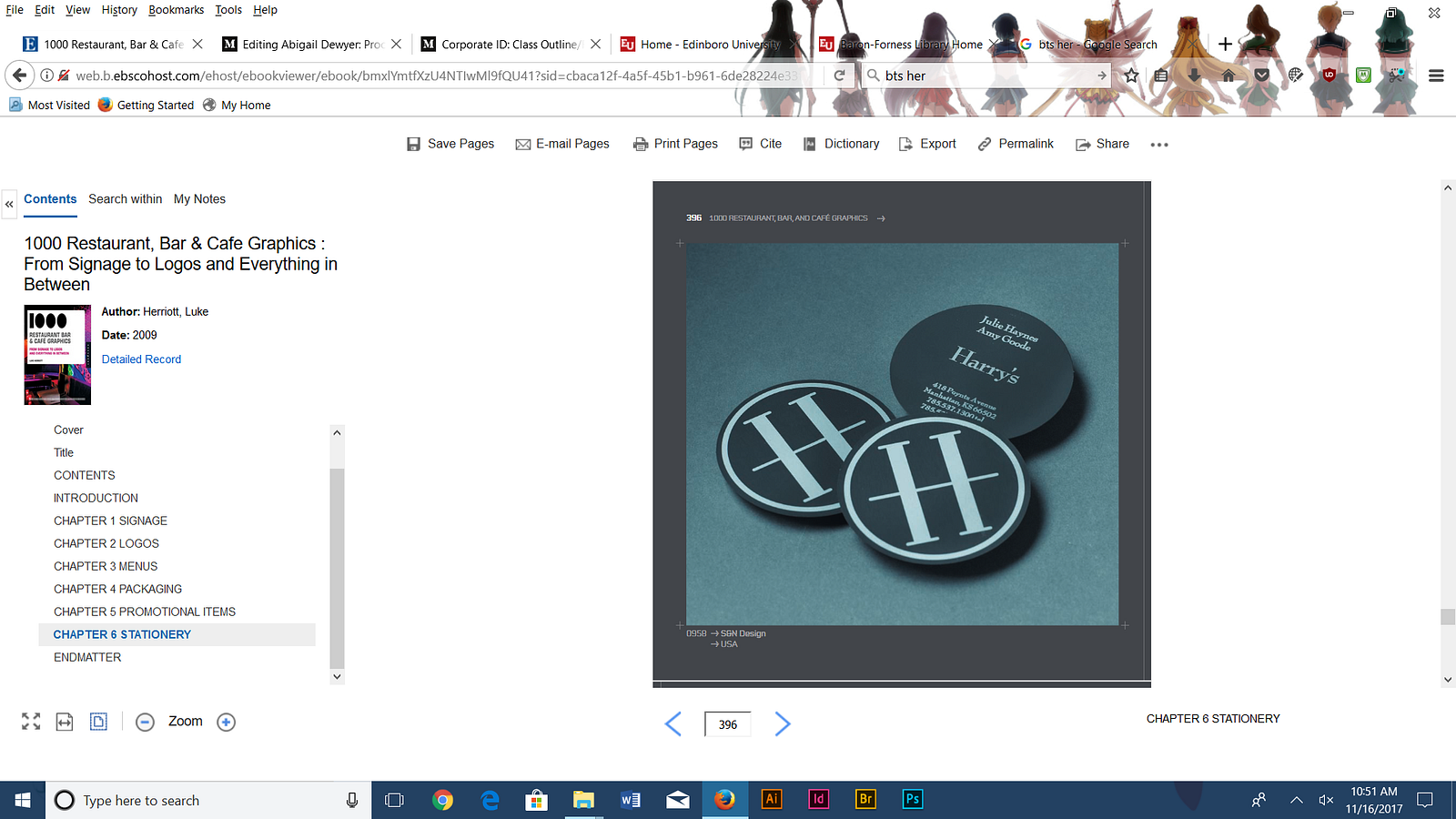Open the more tools ellipsis menu
The height and width of the screenshot is (819, 1456).
point(1159,145)
